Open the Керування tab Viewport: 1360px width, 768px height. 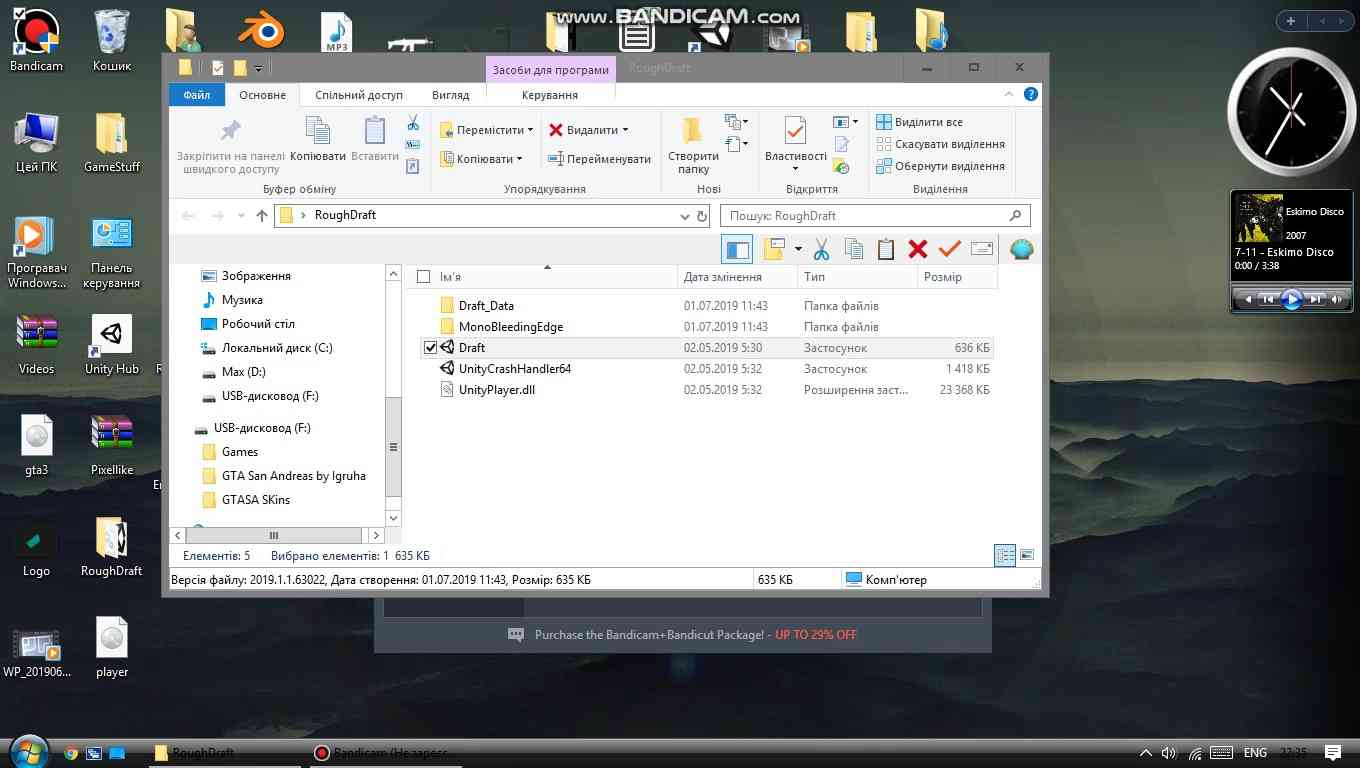[550, 95]
